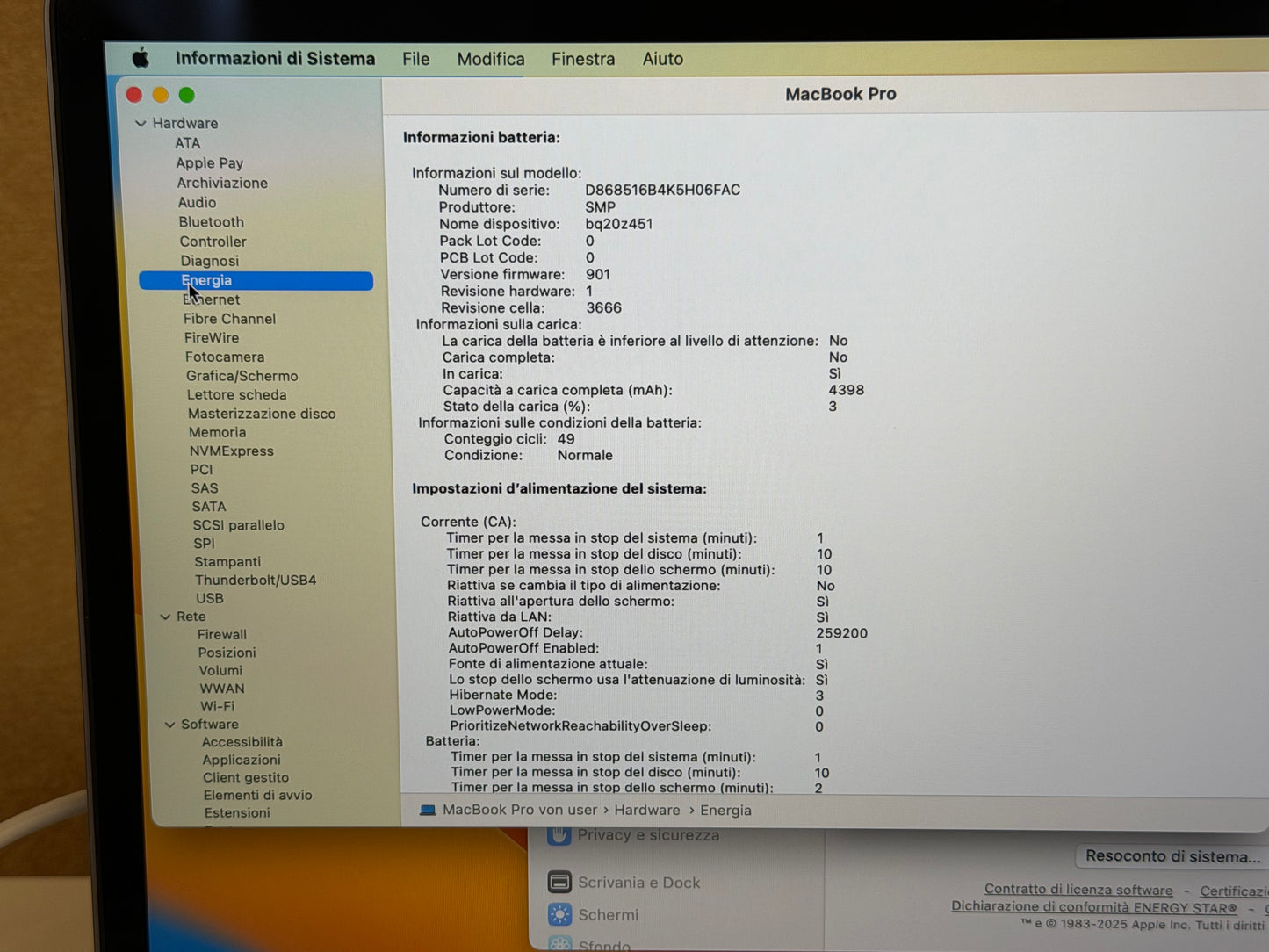Image resolution: width=1269 pixels, height=952 pixels.
Task: Select Memoria in the sidebar
Action: (217, 432)
